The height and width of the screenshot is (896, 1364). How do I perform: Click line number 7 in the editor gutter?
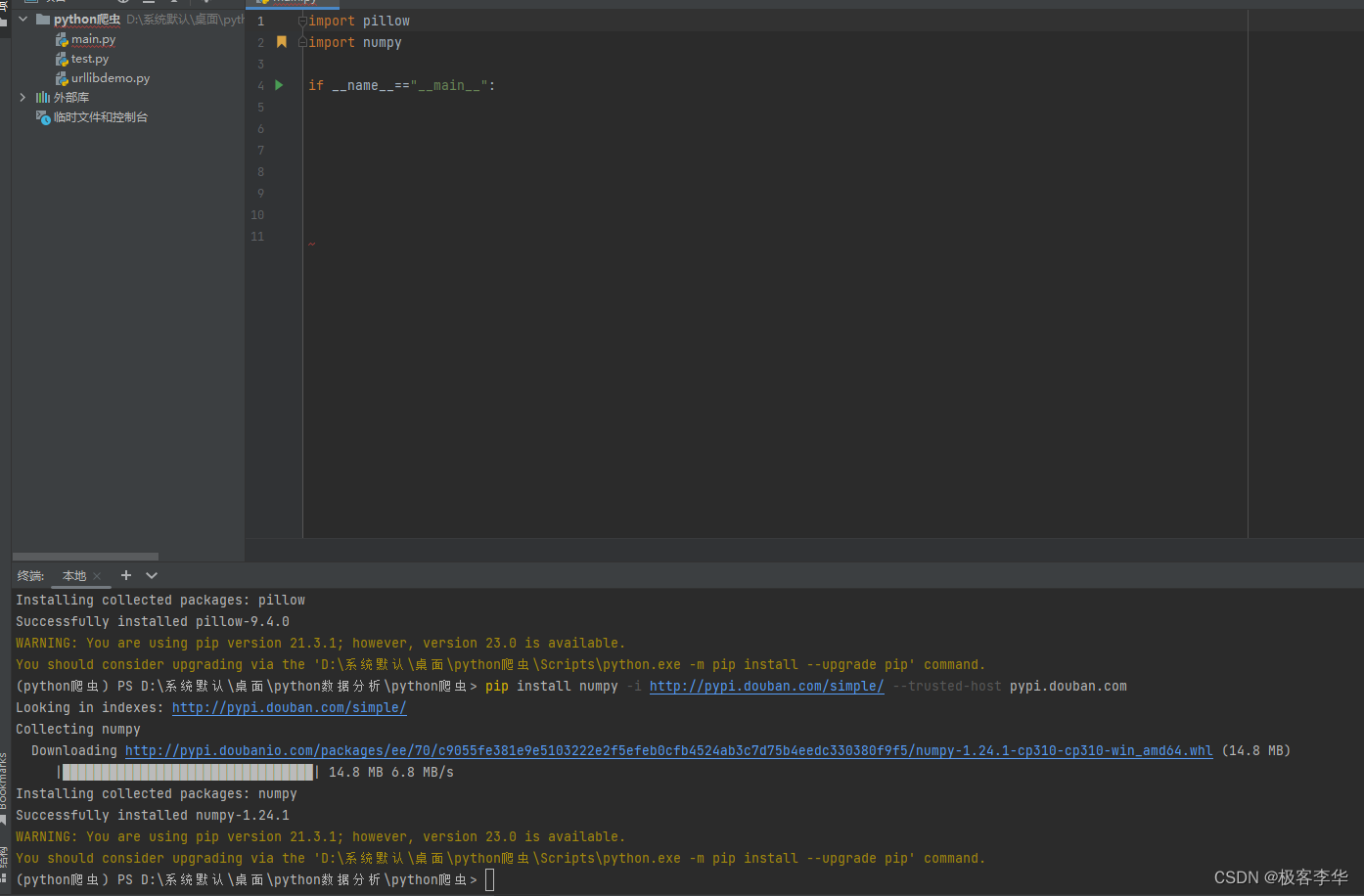coord(260,150)
